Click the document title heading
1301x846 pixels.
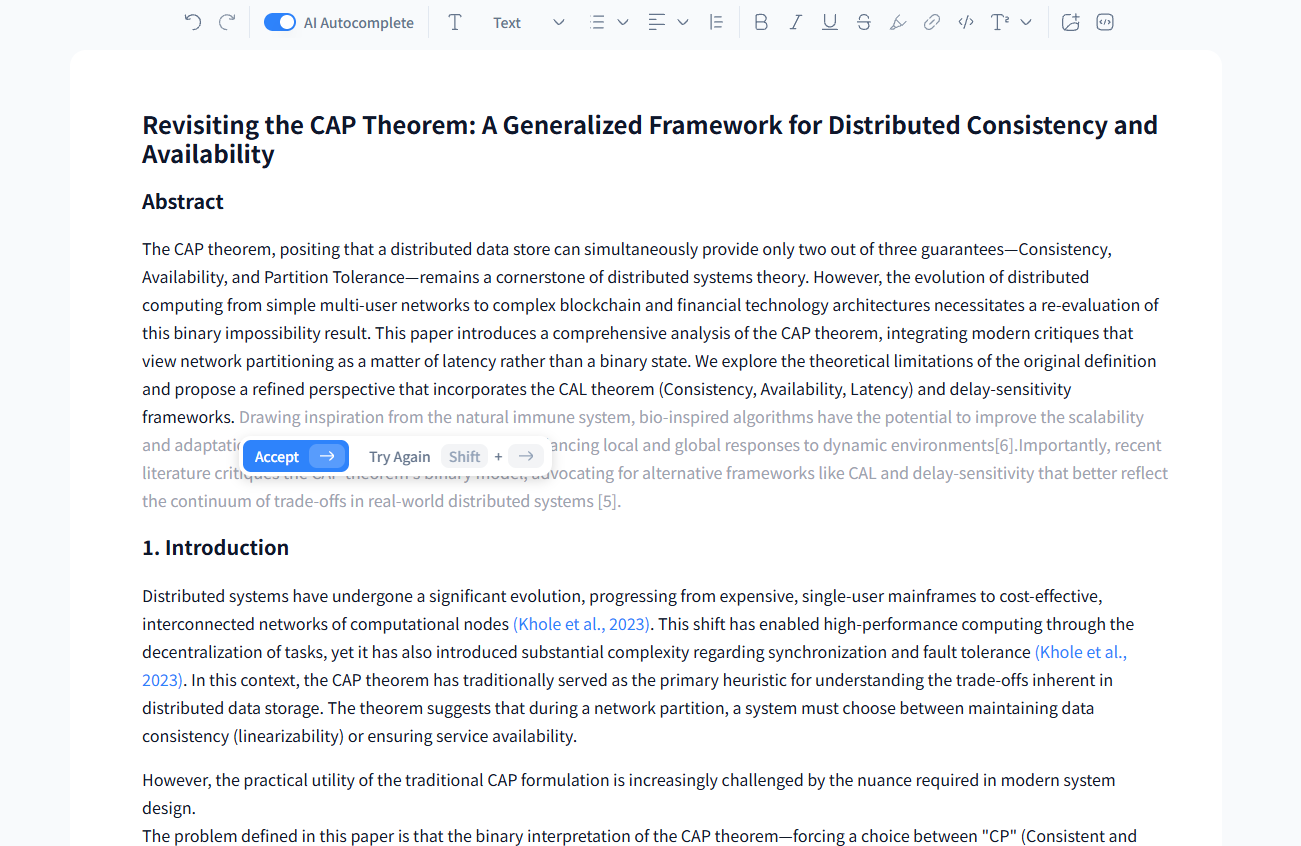click(650, 139)
